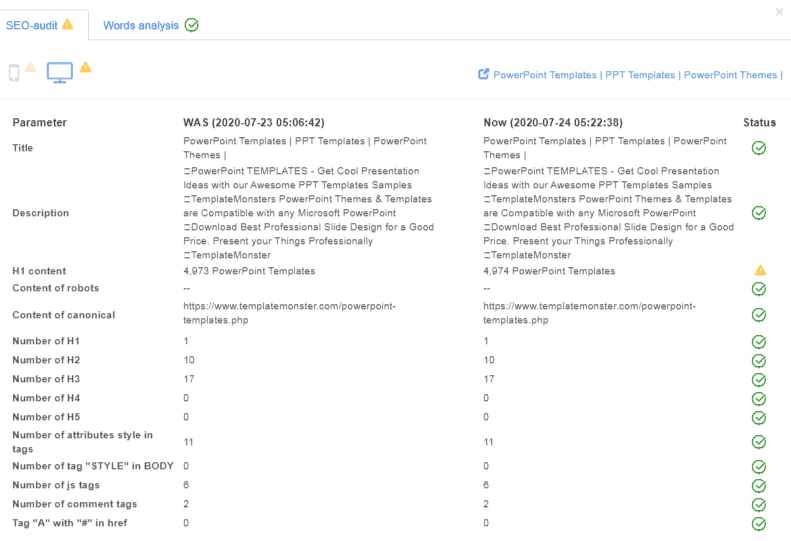Click the Number of tag "STYLE" in BODY label

93,466
